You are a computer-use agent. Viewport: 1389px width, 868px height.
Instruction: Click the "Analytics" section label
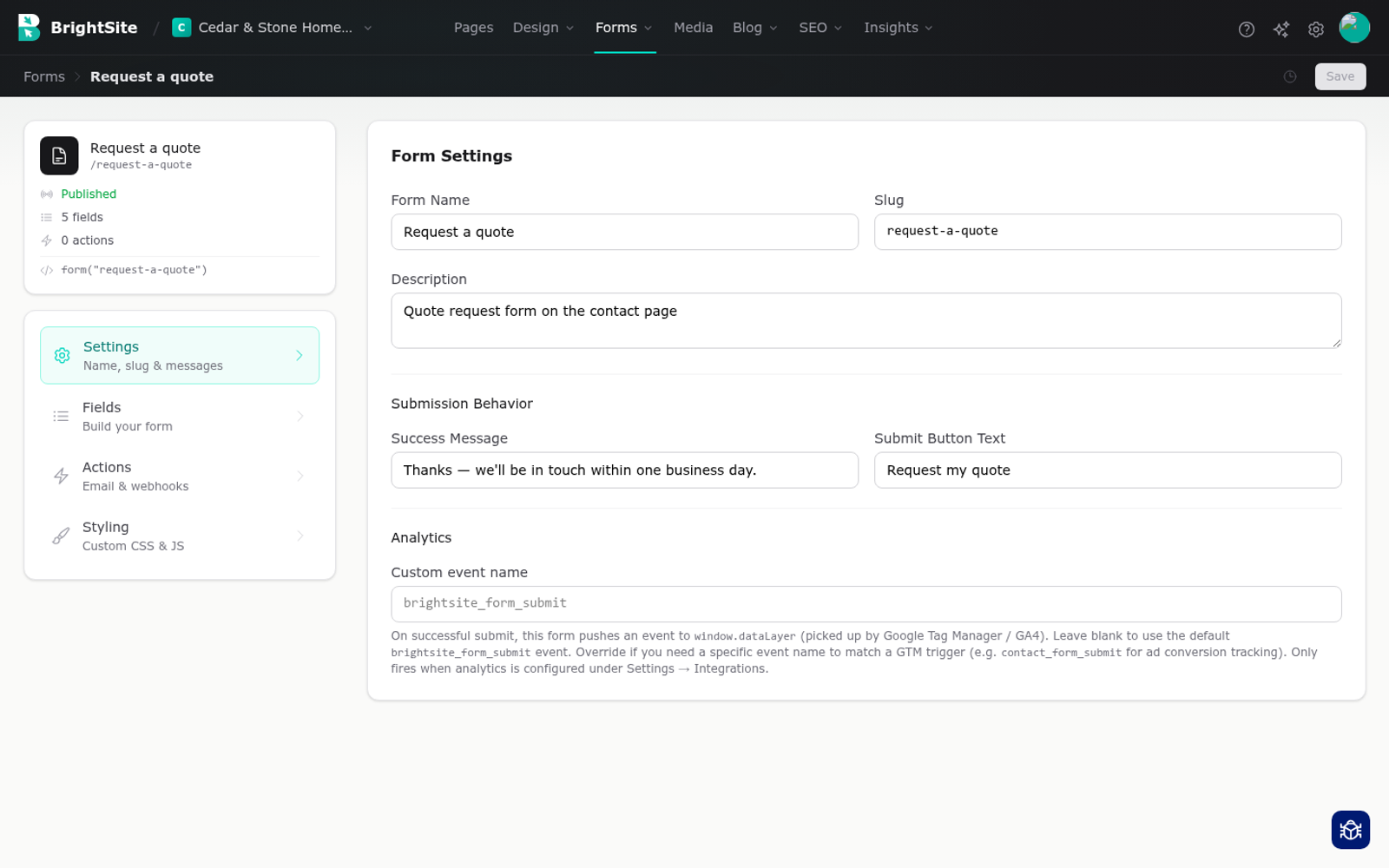click(x=421, y=537)
